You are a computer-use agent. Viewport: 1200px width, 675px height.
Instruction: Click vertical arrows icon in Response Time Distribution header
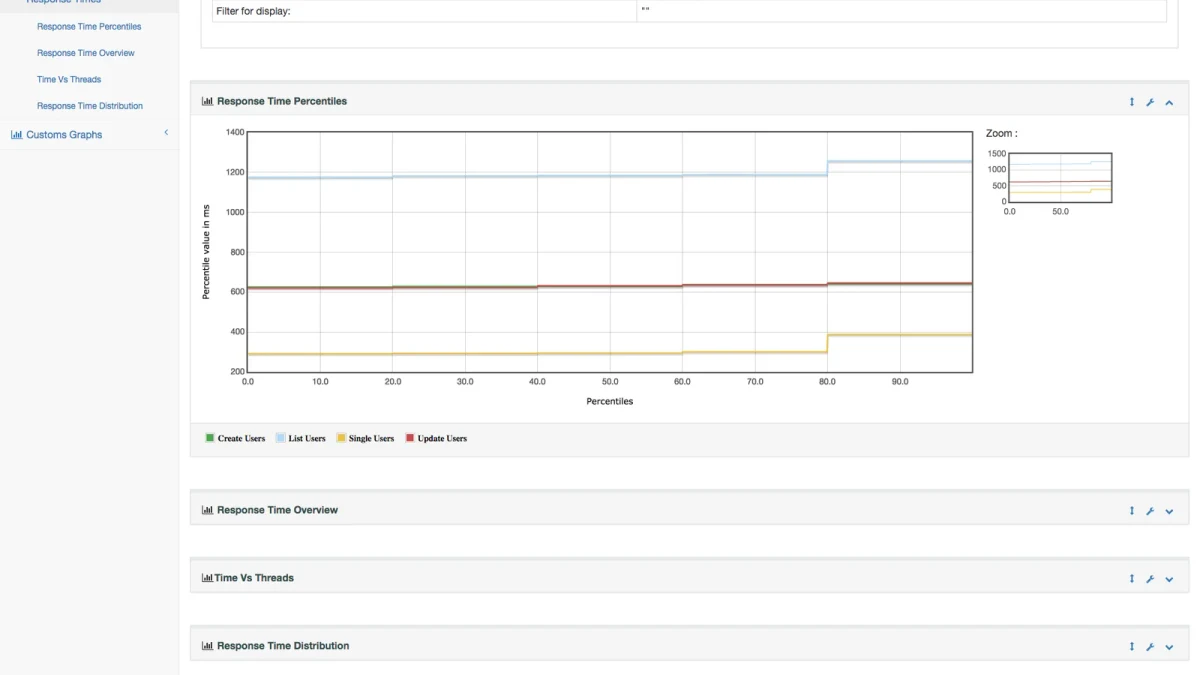tap(1132, 647)
